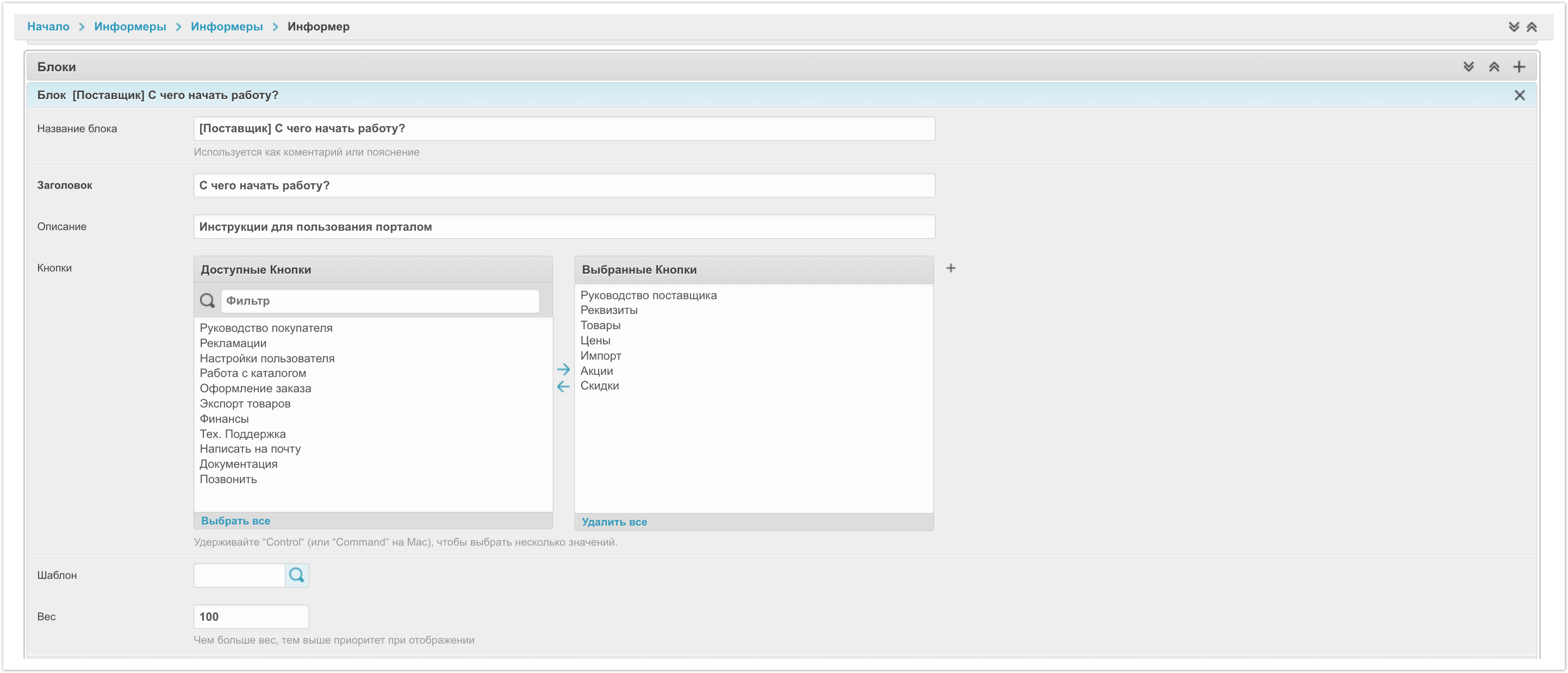
Task: Click the Заголовок text field
Action: point(564,185)
